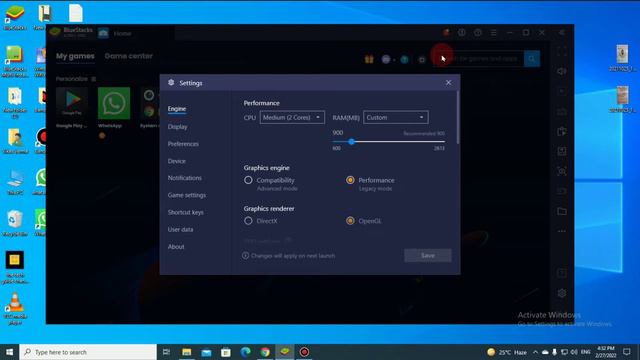The height and width of the screenshot is (360, 640).
Task: Open the Device settings section
Action: tap(176, 161)
